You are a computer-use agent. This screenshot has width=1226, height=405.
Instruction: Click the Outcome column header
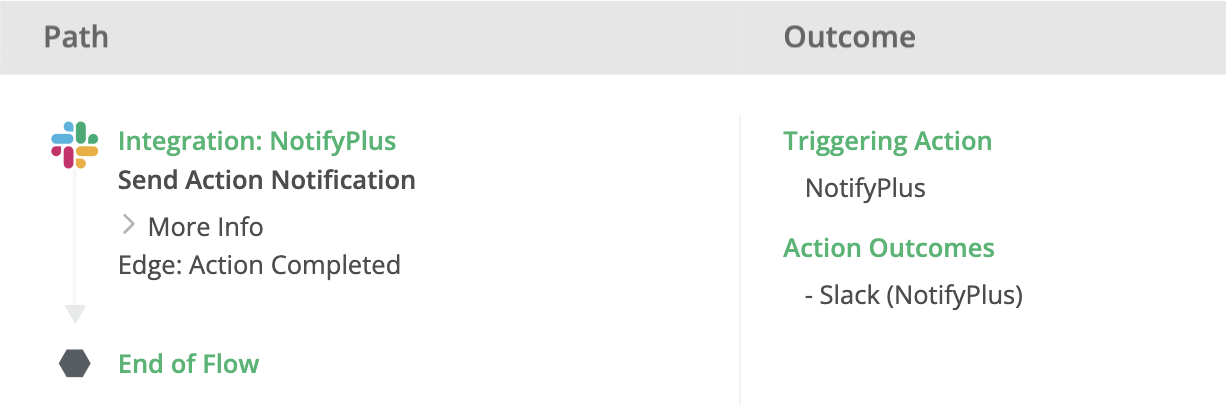tap(849, 38)
